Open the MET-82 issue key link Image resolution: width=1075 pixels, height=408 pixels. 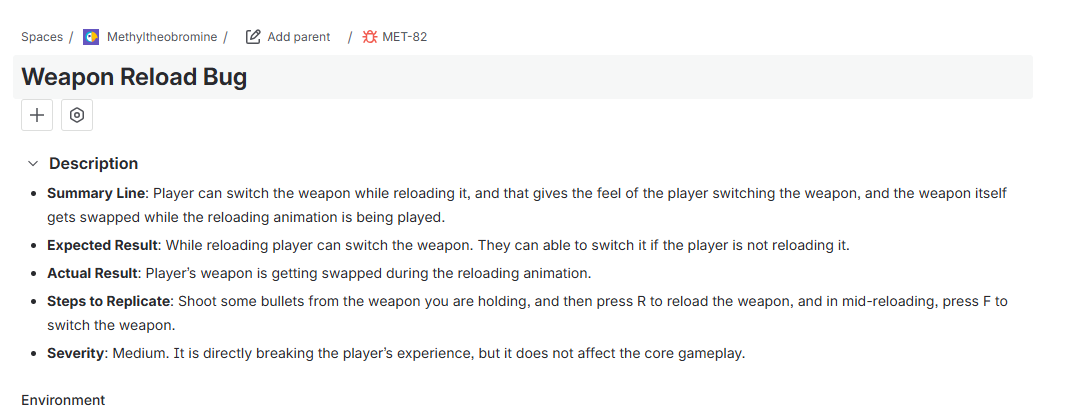click(x=404, y=37)
